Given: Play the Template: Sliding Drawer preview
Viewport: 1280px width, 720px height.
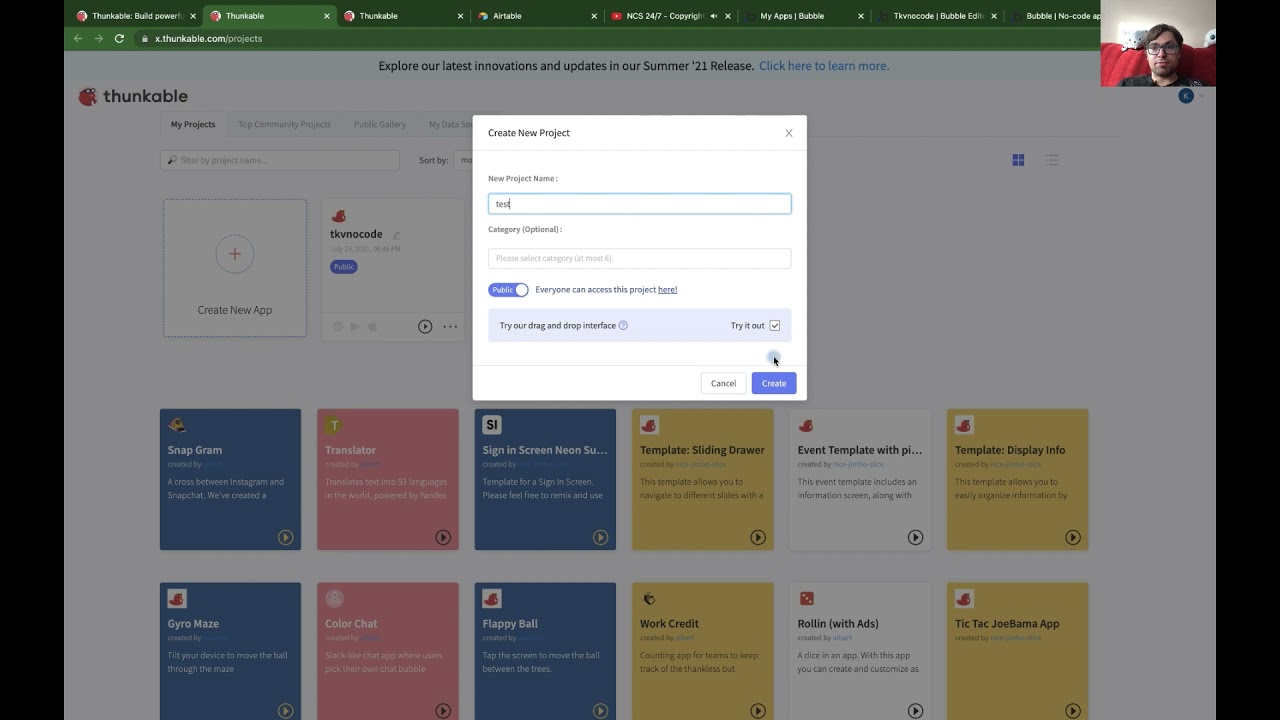Looking at the screenshot, I should click(758, 537).
